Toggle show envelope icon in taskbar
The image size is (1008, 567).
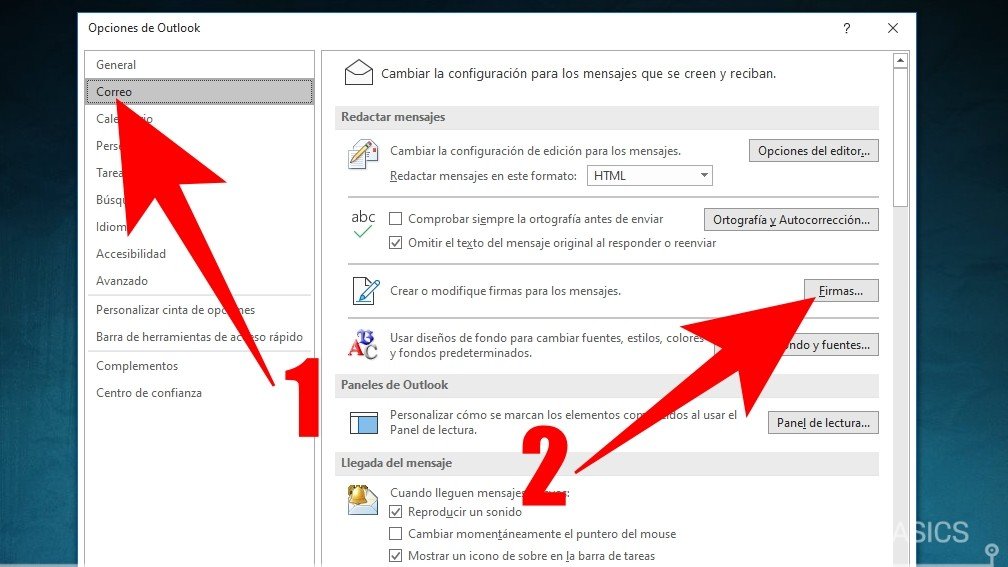tap(396, 555)
